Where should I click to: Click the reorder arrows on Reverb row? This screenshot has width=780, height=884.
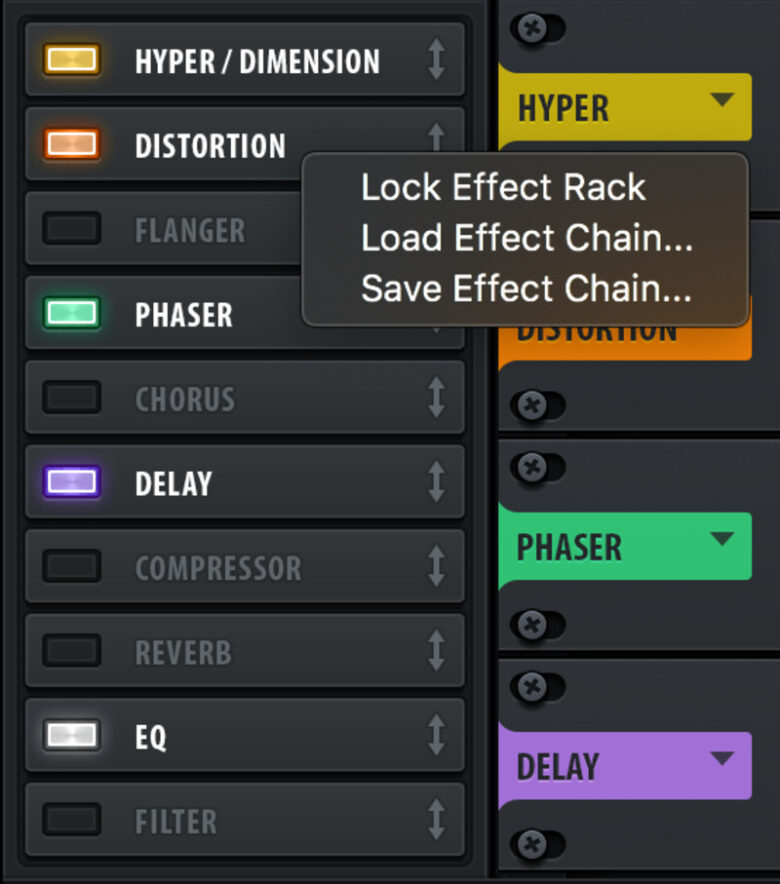pos(435,652)
